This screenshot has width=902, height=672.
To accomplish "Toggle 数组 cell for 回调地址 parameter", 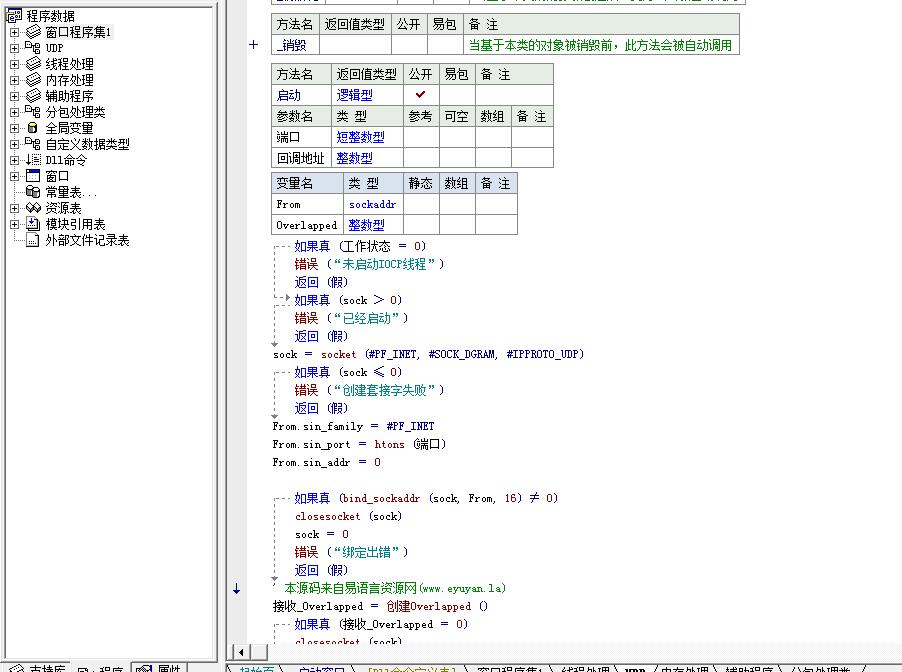I will 493,158.
